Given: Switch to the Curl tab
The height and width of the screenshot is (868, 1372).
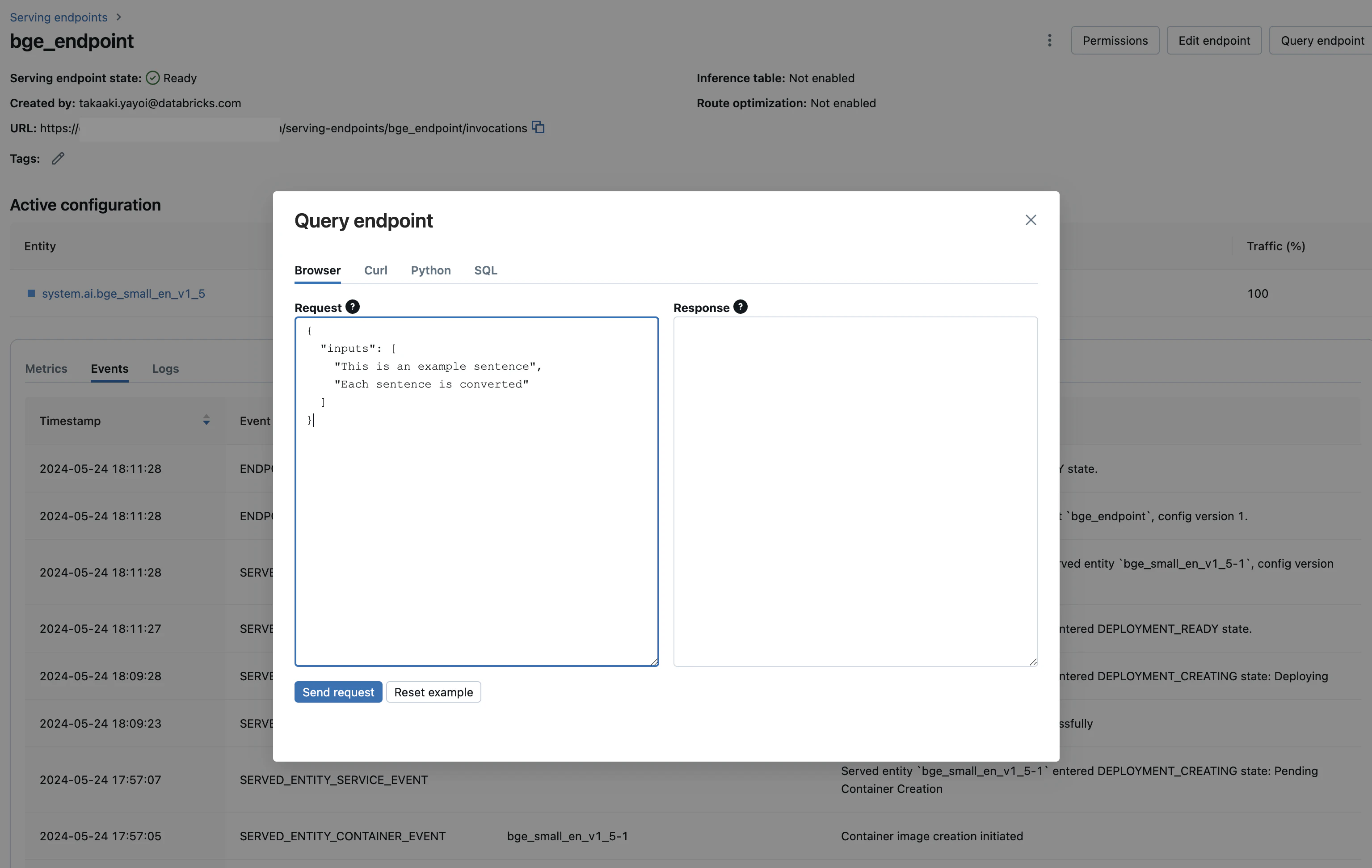Looking at the screenshot, I should click(x=375, y=270).
